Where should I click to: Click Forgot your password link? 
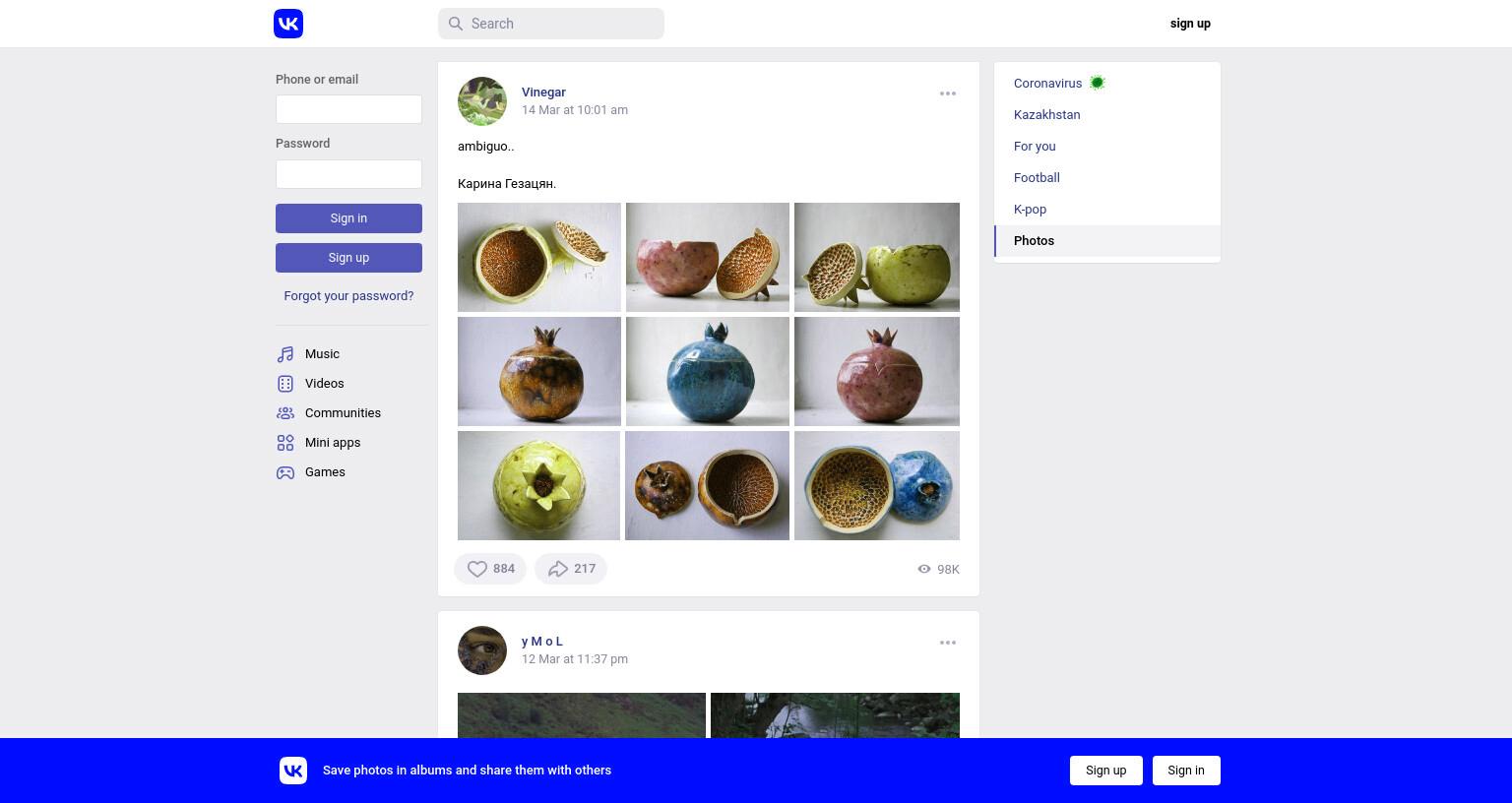point(348,296)
